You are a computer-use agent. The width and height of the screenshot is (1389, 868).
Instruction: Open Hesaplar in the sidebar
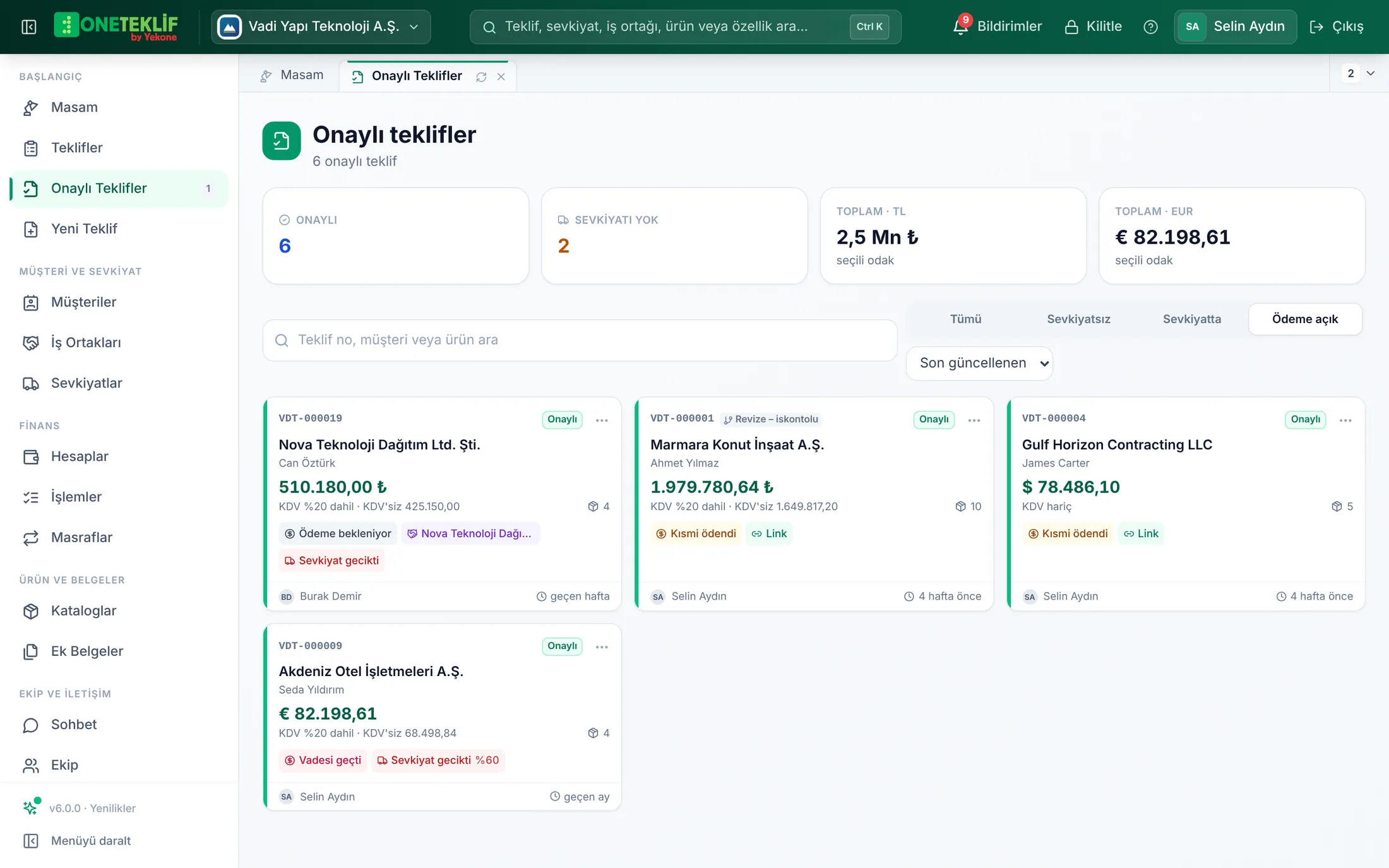119,456
